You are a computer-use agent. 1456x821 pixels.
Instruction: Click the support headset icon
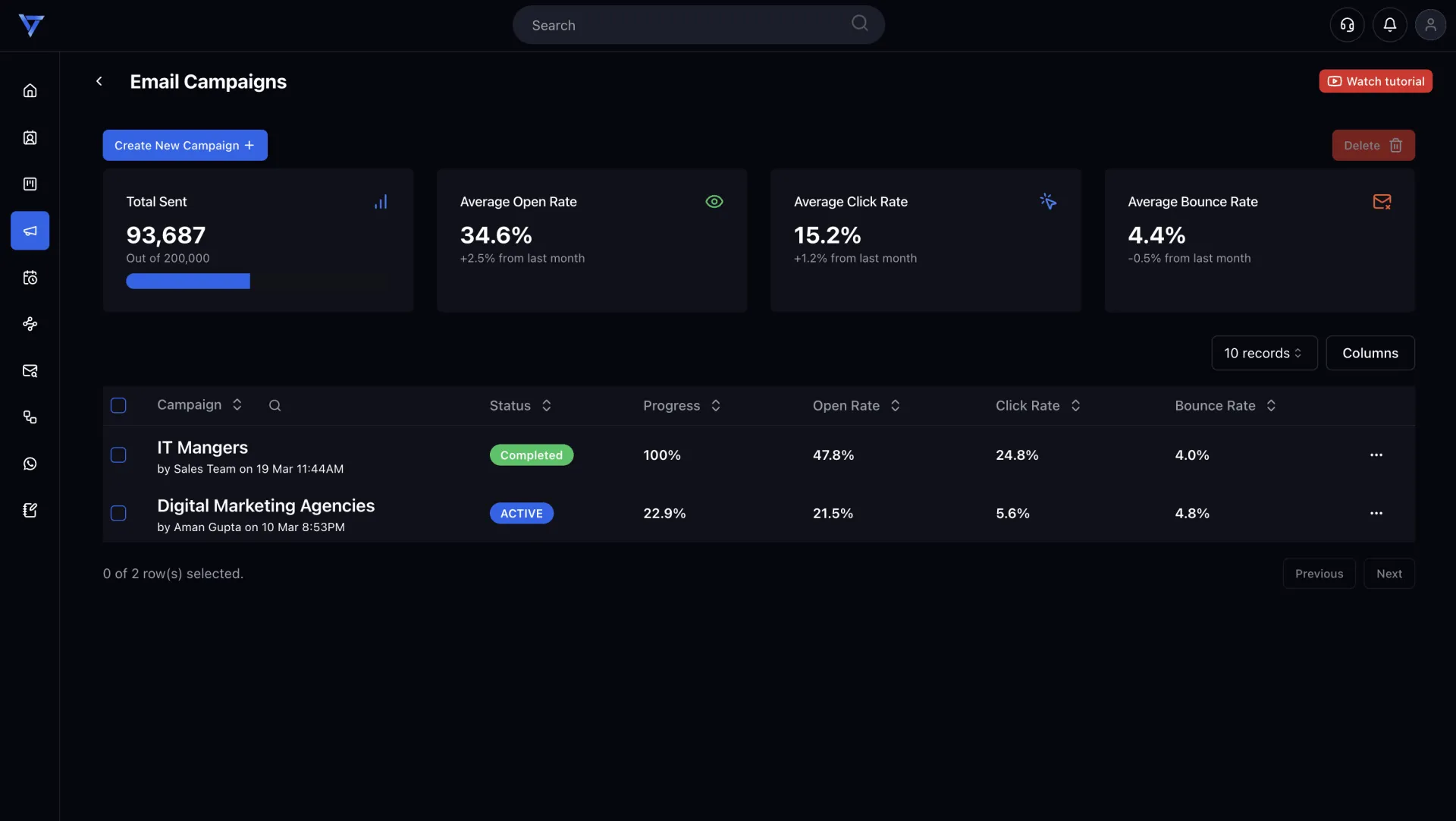click(x=1347, y=25)
